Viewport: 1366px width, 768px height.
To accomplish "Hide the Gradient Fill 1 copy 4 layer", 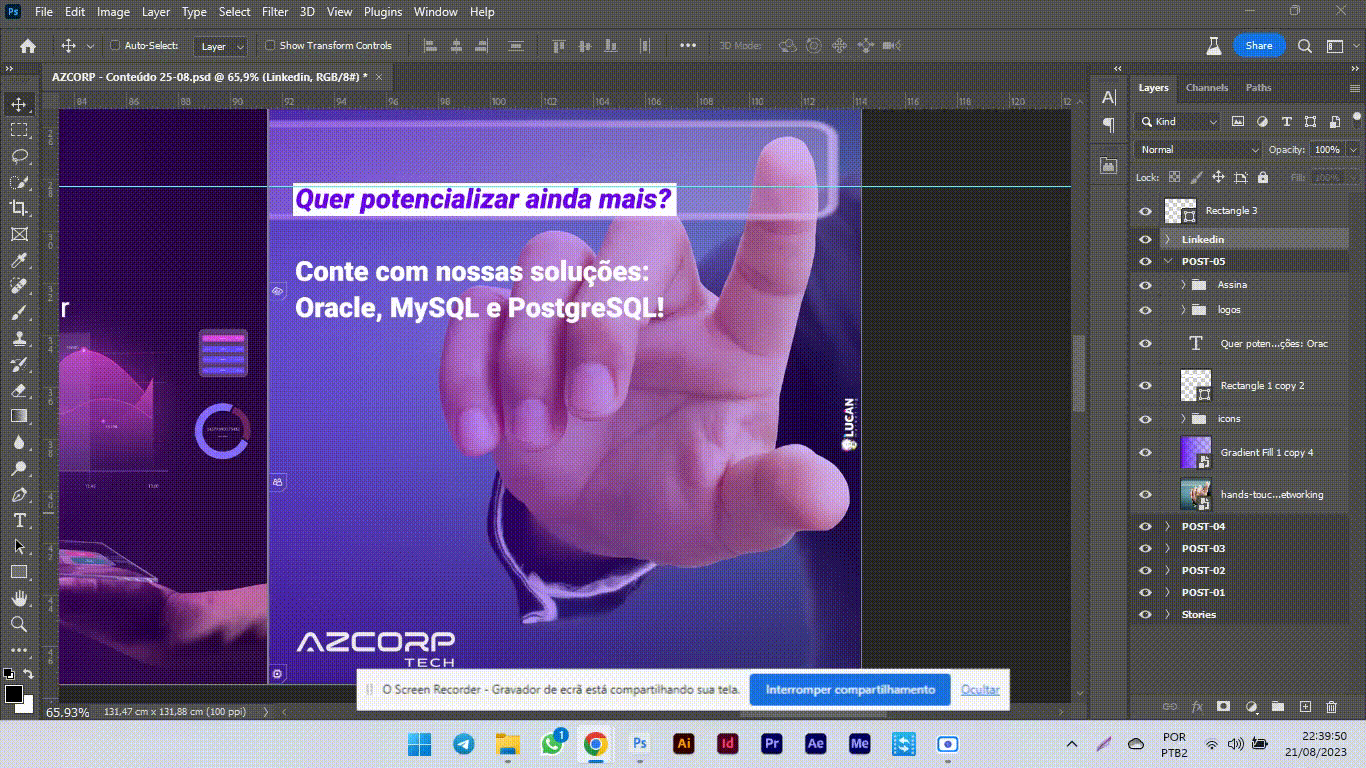I will point(1145,453).
